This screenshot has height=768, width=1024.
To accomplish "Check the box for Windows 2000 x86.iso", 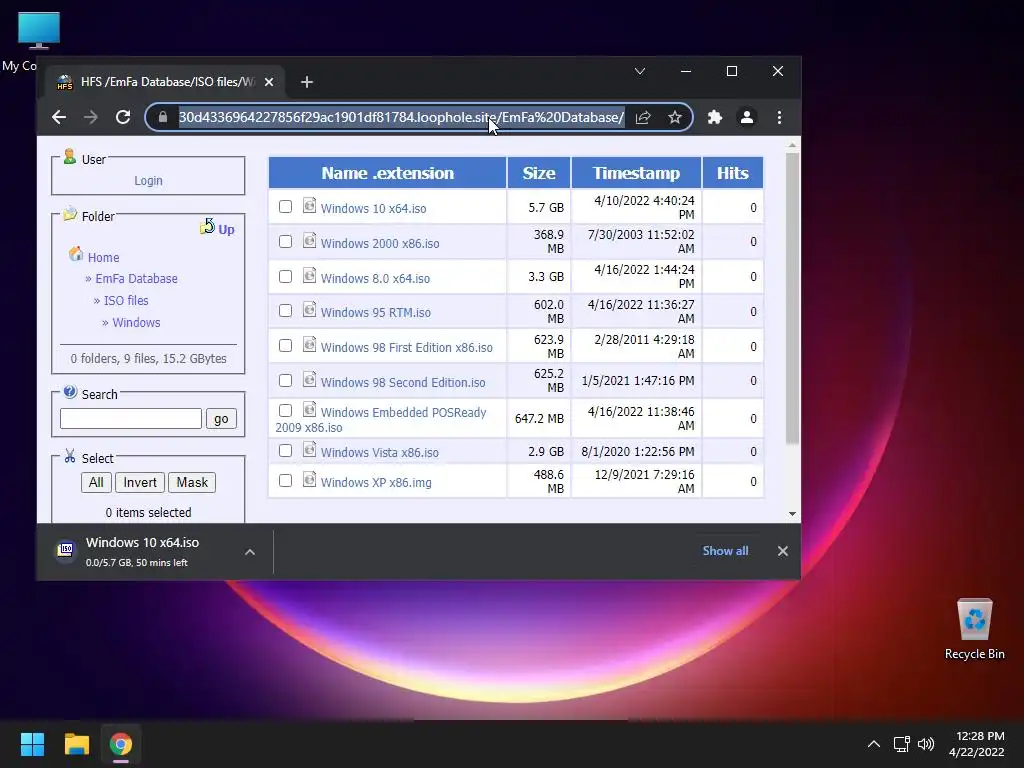I will coord(285,242).
